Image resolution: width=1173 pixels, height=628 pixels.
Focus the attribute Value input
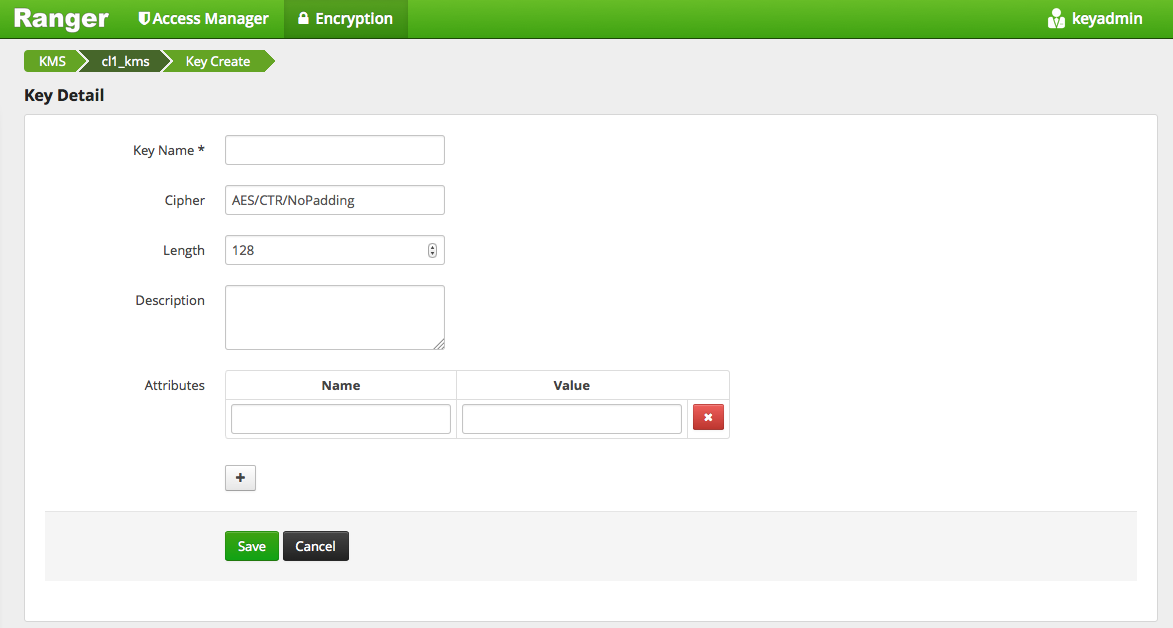tap(571, 419)
